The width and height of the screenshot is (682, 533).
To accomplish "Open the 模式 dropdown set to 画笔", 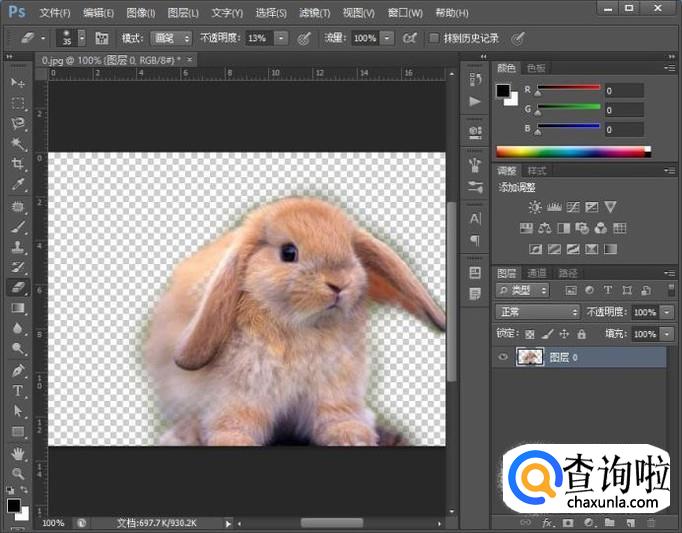I will (171, 38).
